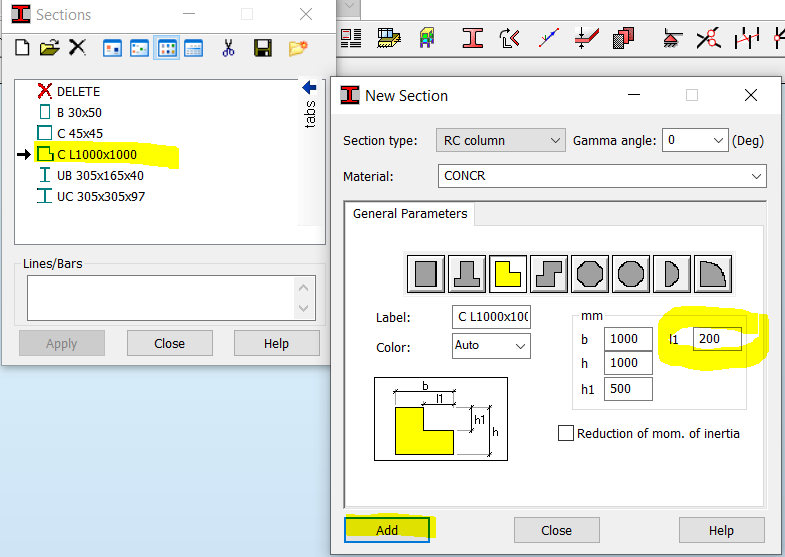Click the black X delete icon in Sections toolbar

(77, 48)
